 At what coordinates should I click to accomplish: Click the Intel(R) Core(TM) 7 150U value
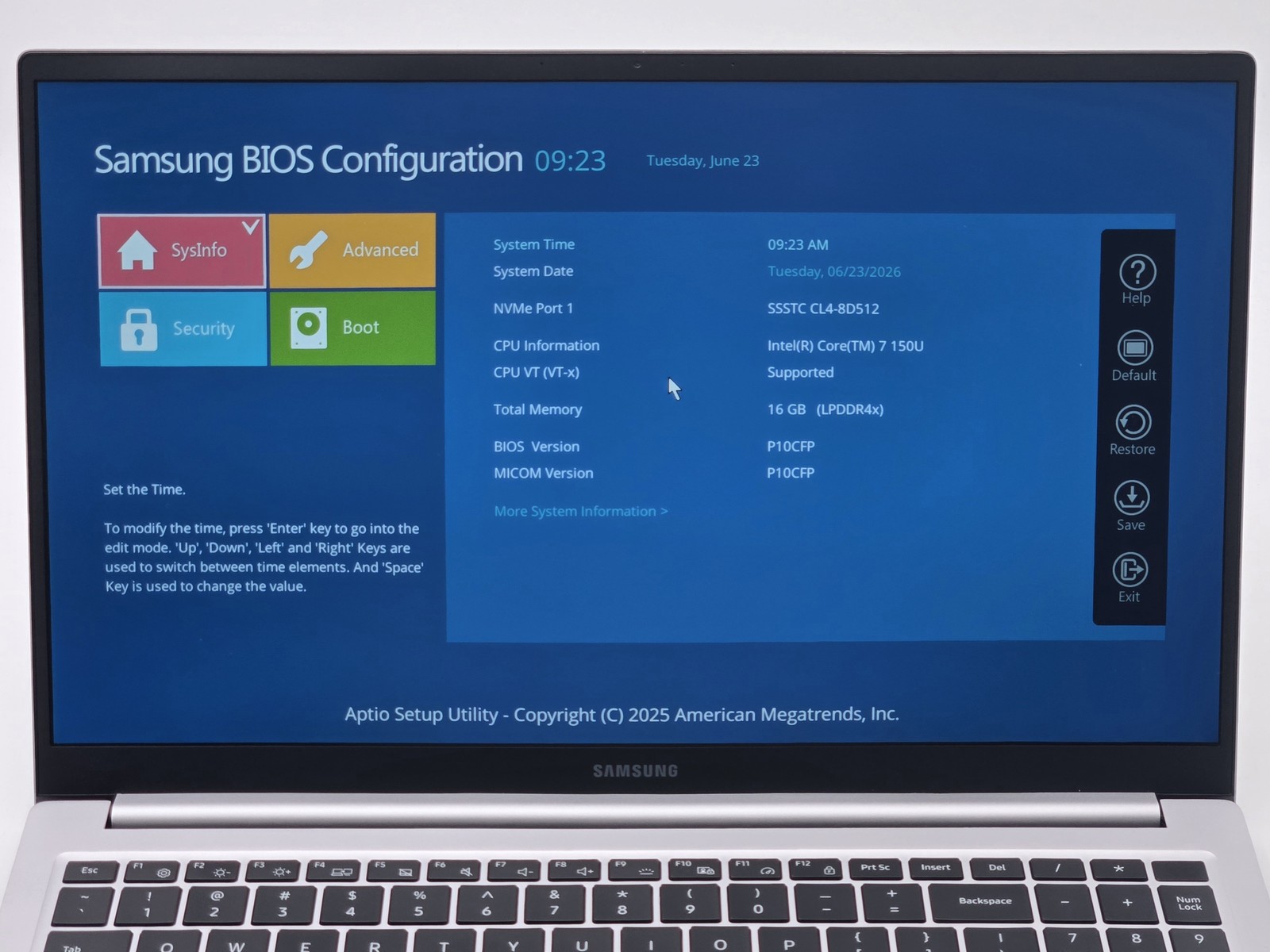(x=845, y=346)
